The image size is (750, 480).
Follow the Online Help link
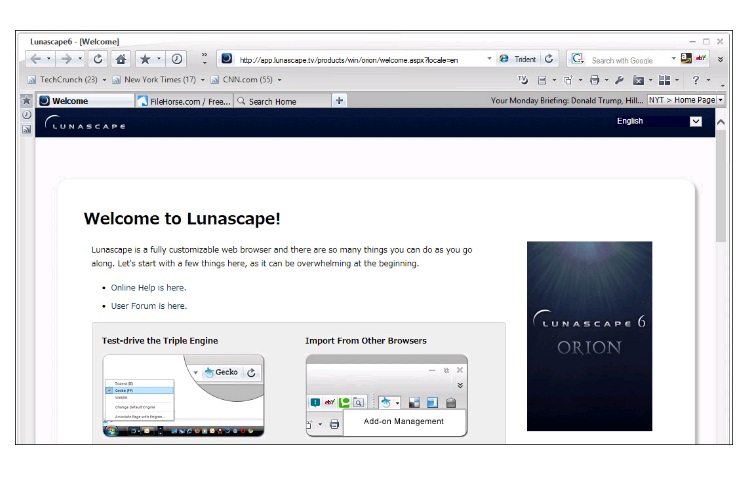tap(148, 288)
